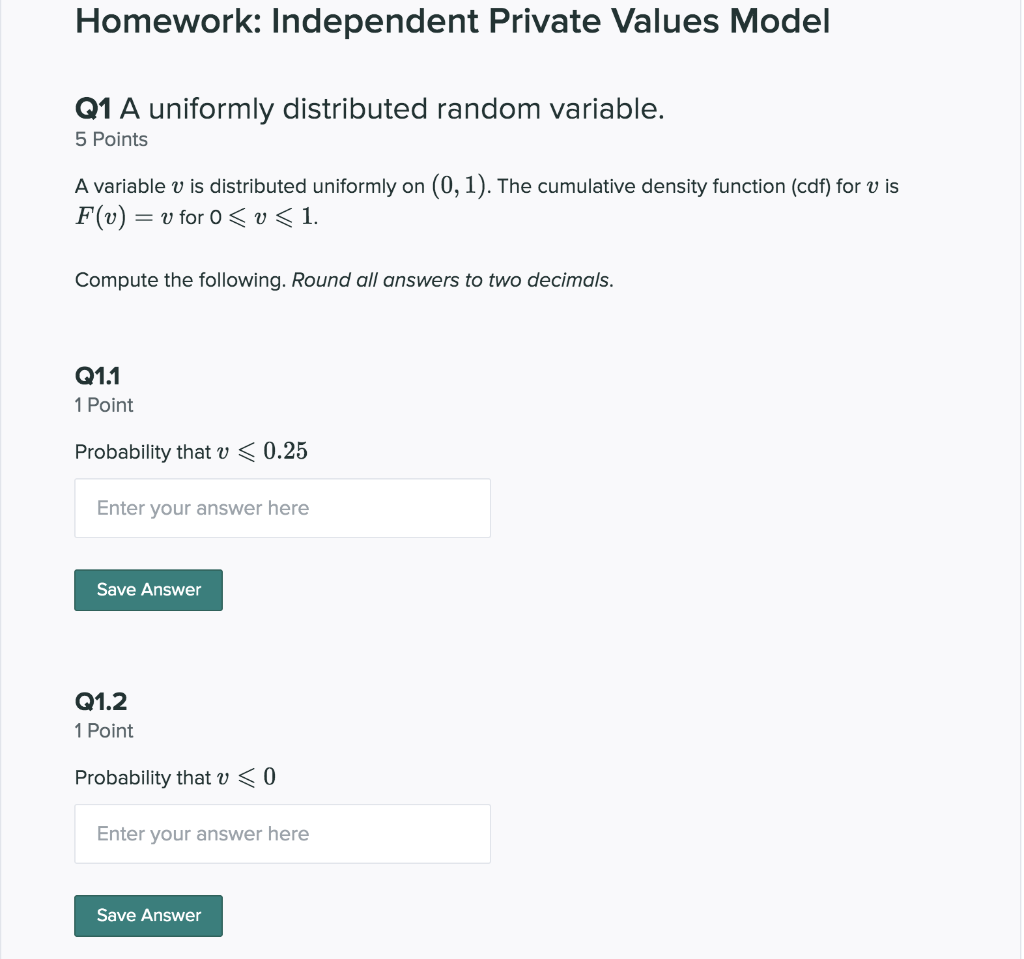
Task: Click the placeholder text in the second answer box
Action: [x=203, y=833]
